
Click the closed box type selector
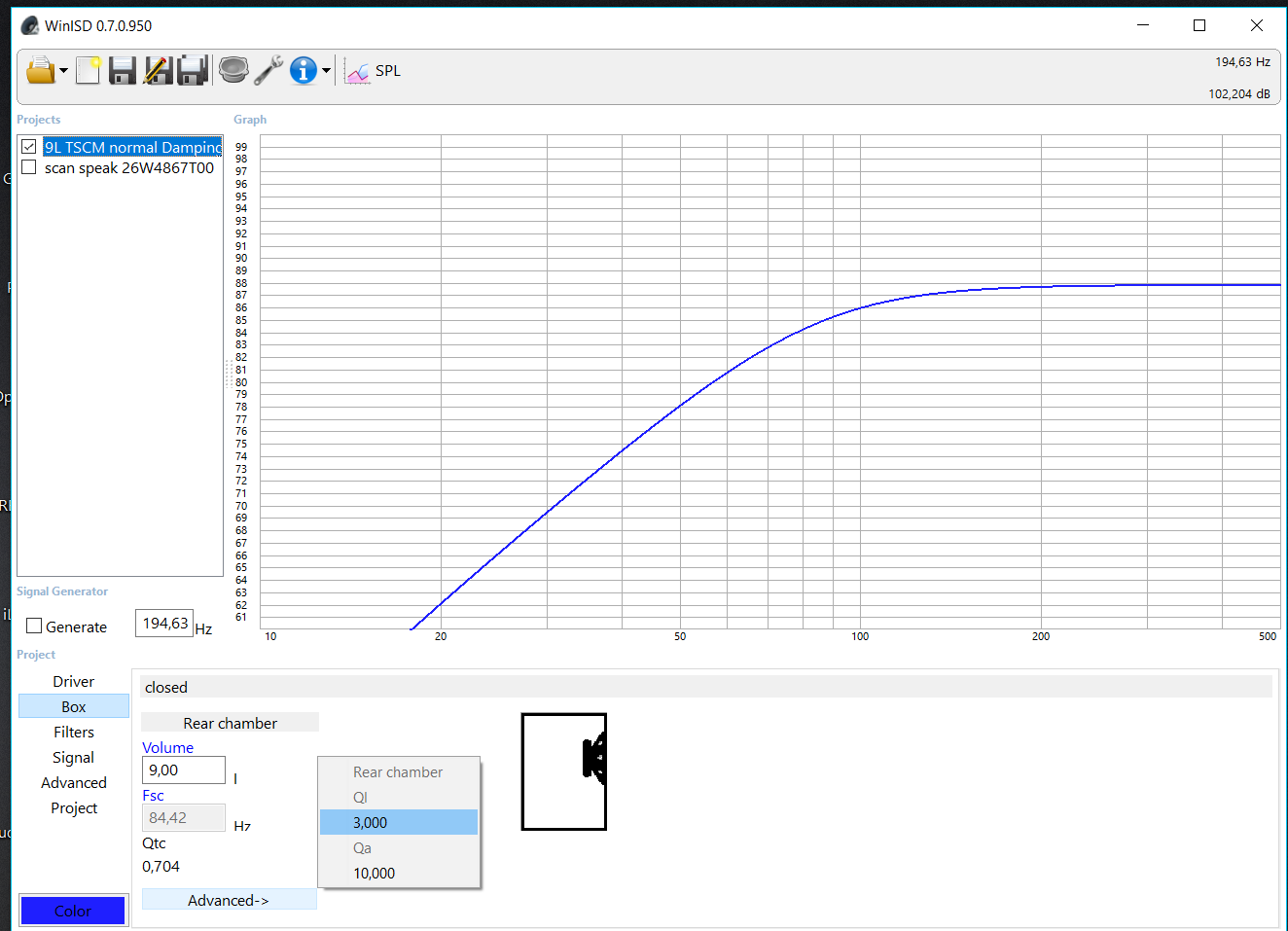[x=706, y=687]
